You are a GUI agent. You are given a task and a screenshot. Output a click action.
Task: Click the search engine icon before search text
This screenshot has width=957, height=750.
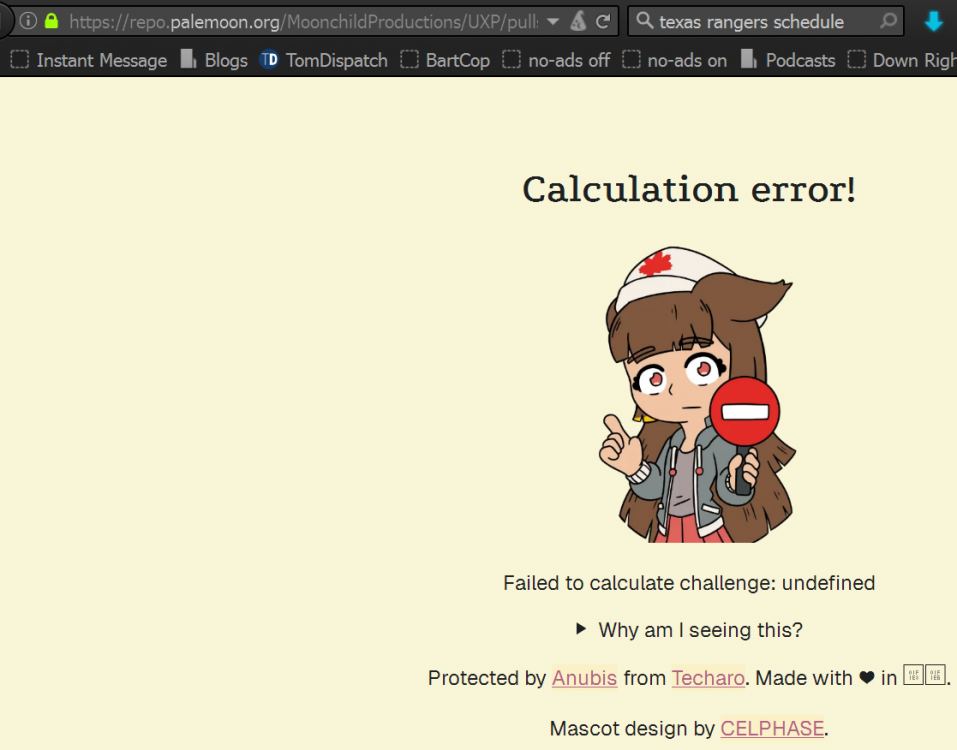pos(645,21)
